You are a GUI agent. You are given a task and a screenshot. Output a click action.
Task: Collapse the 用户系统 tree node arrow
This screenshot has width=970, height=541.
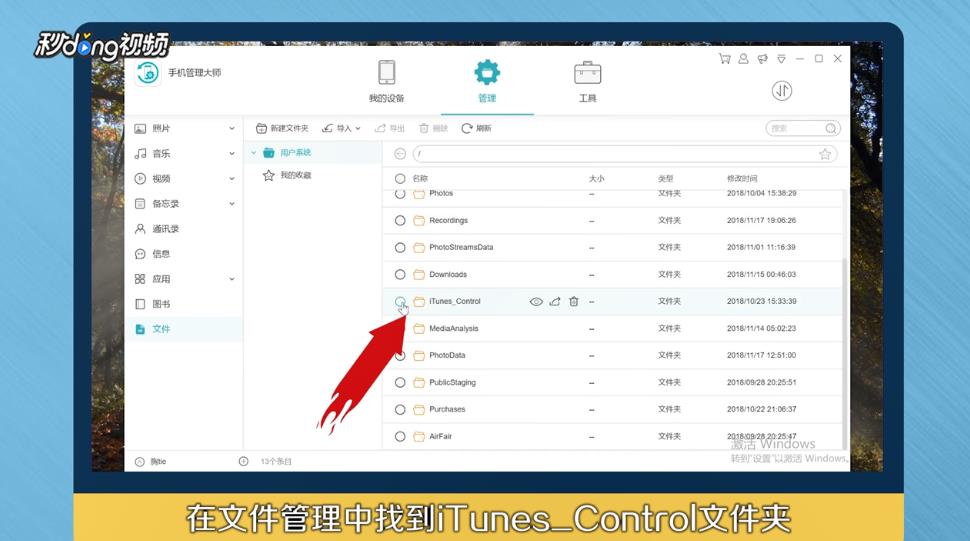click(x=254, y=153)
